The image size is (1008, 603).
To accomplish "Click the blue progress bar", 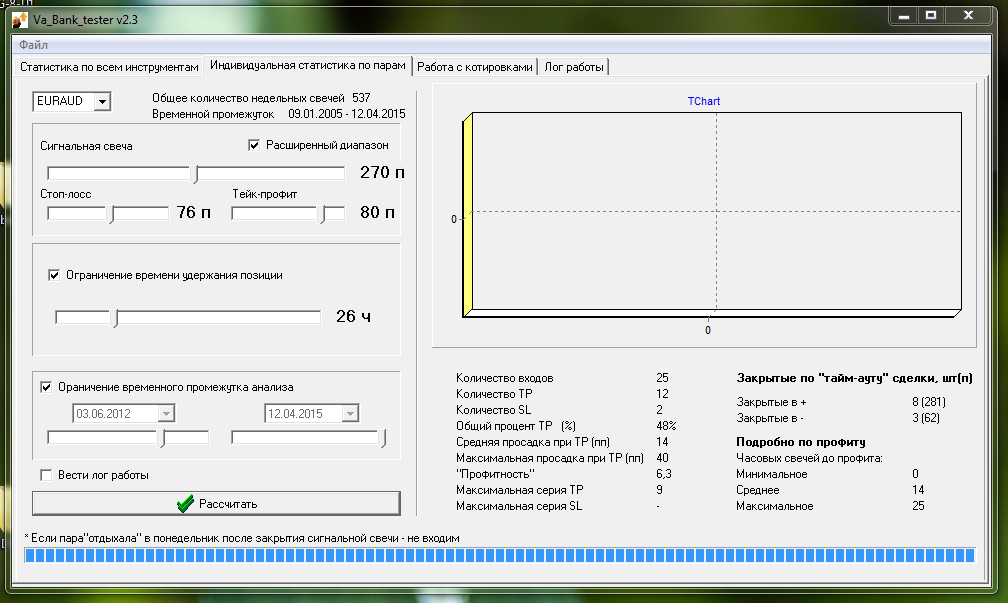I will pyautogui.click(x=500, y=555).
